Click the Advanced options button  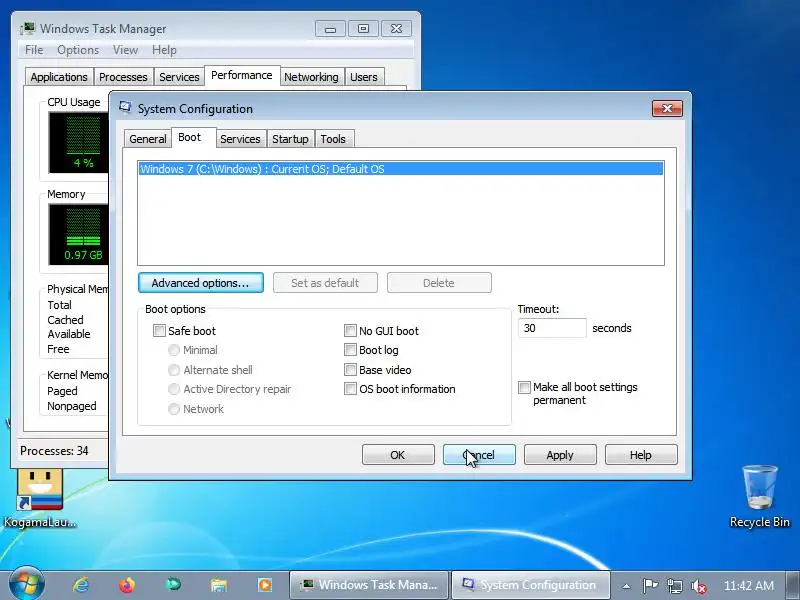(x=201, y=283)
